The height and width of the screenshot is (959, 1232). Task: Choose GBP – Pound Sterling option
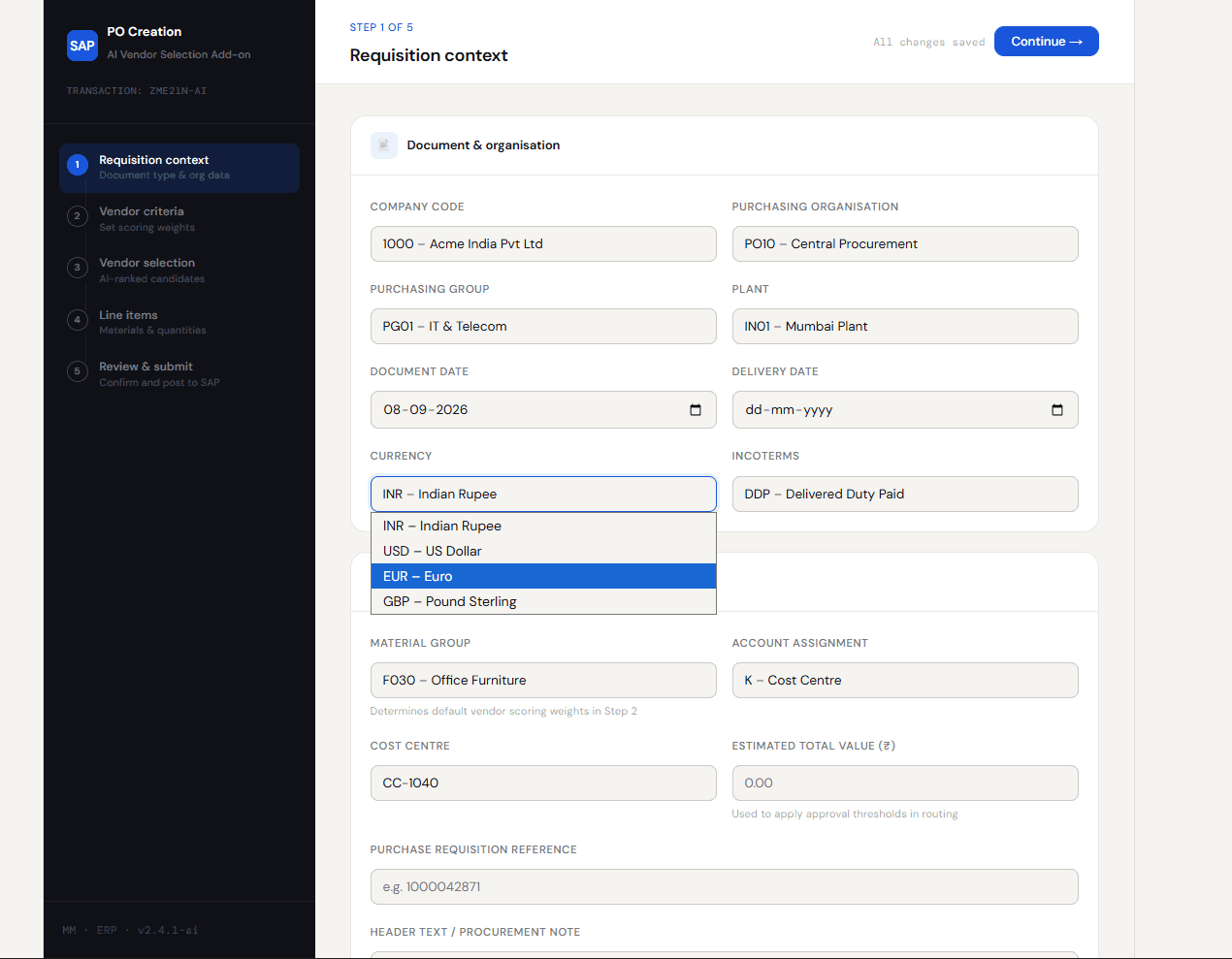click(543, 601)
